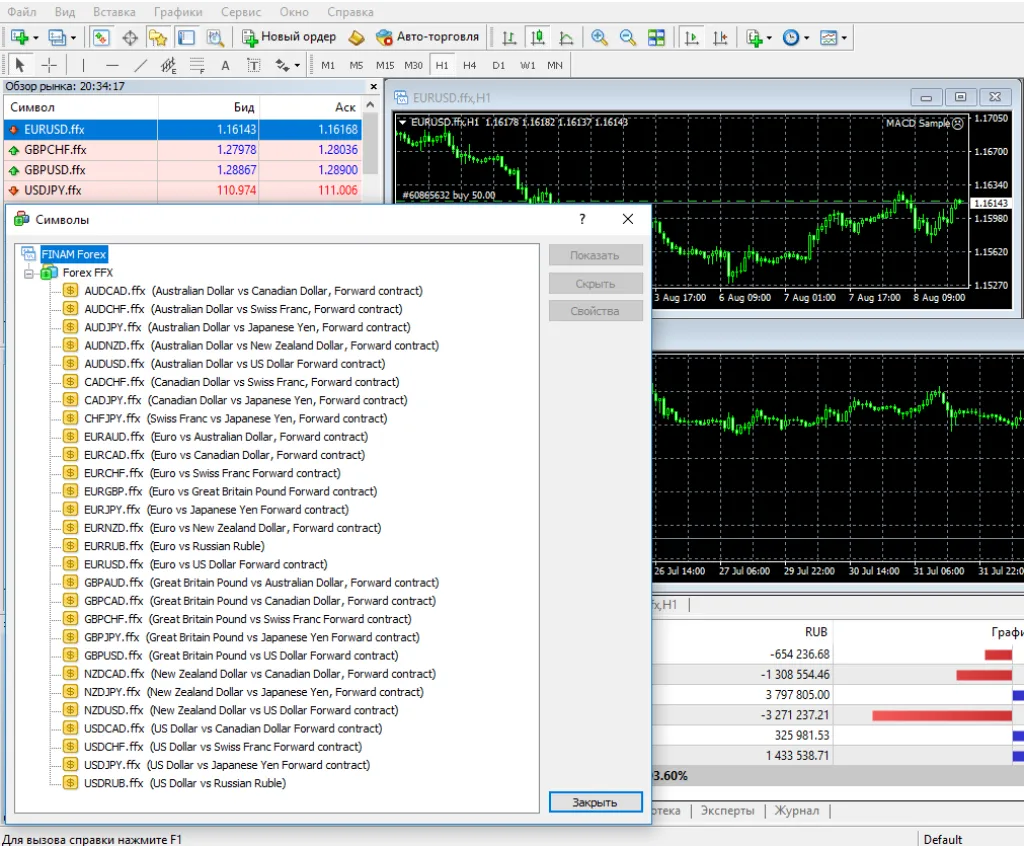Select the H4 timeframe
Viewport: 1024px width, 846px height.
469,65
